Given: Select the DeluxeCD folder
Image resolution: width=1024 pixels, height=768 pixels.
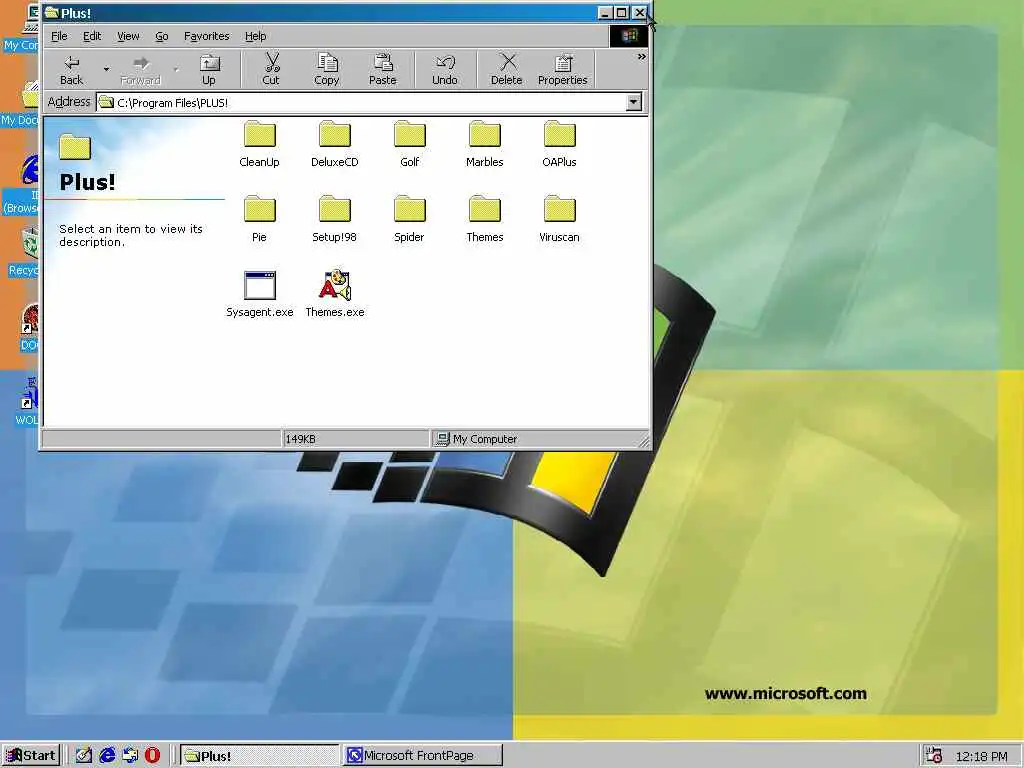Looking at the screenshot, I should pos(334,144).
